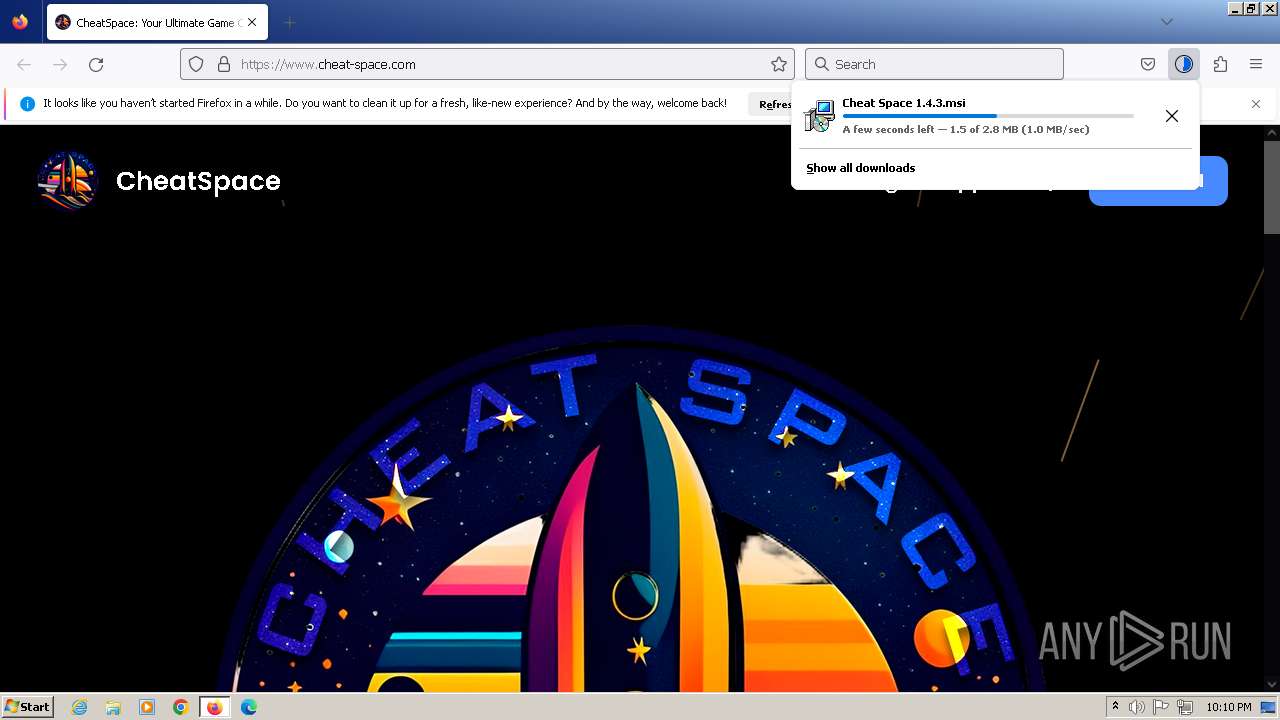1280x720 pixels.
Task: Open Action Center flag icon
Action: tap(1161, 707)
